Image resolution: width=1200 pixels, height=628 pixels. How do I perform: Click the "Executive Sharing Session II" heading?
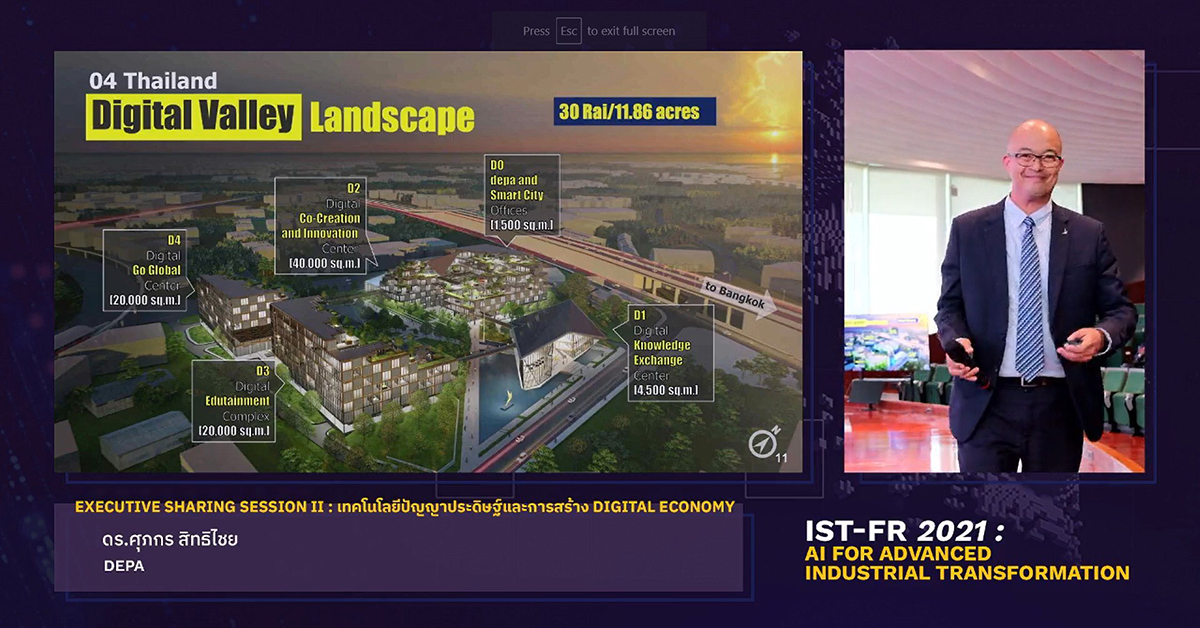coord(404,507)
